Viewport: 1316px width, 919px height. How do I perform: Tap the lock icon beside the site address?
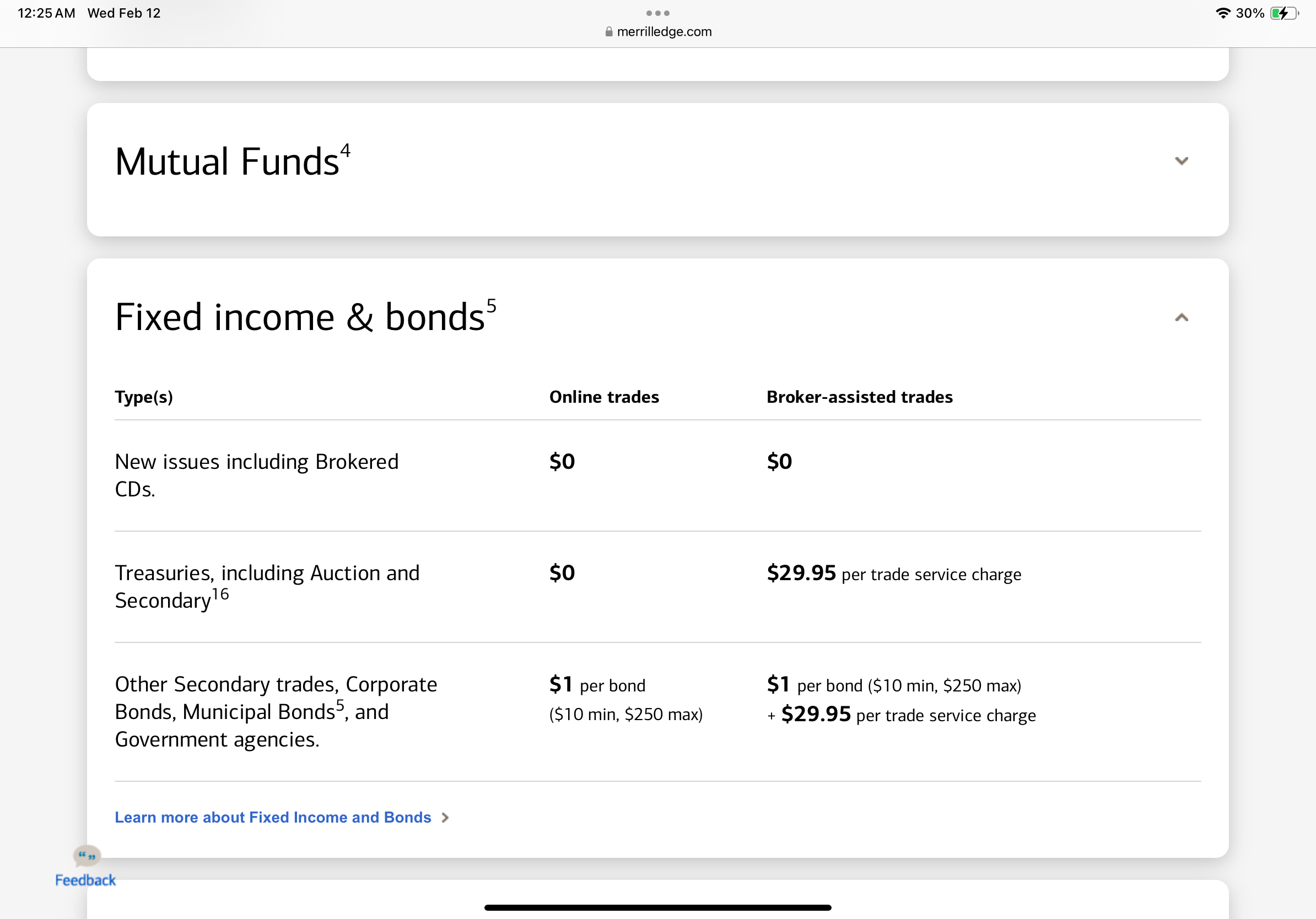(x=609, y=32)
